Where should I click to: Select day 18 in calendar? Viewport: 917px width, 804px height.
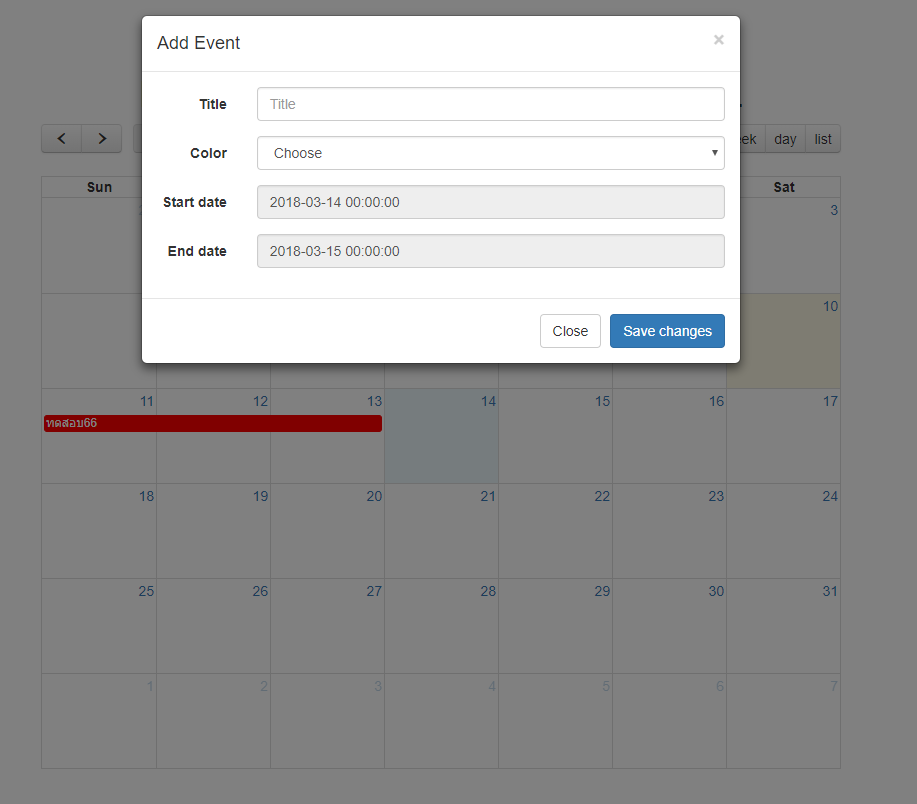[x=99, y=531]
